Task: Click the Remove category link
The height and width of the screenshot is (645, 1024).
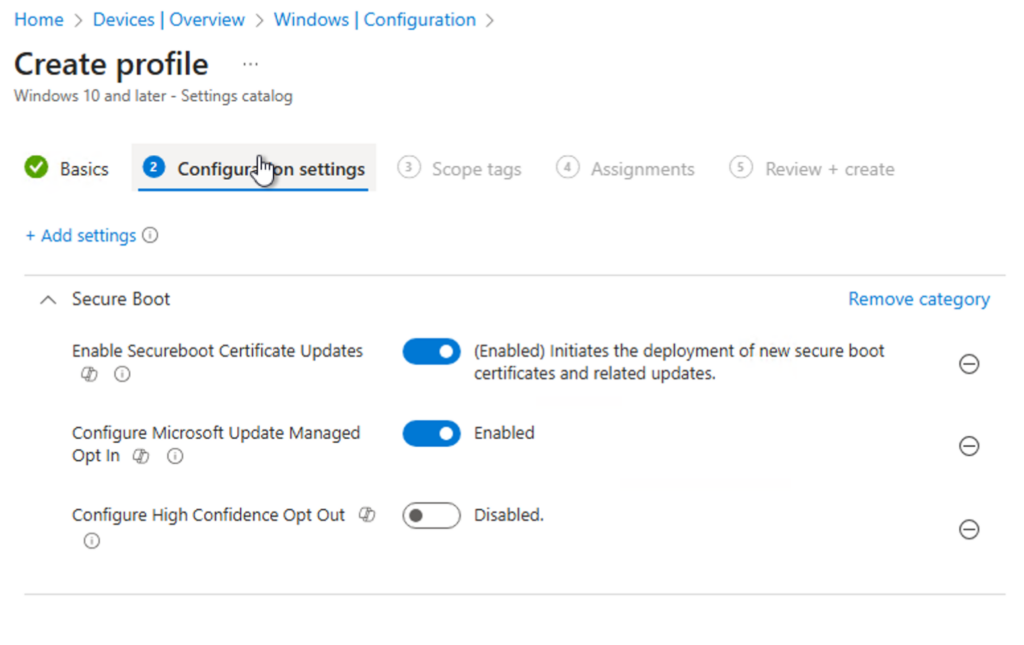Action: pyautogui.click(x=918, y=299)
